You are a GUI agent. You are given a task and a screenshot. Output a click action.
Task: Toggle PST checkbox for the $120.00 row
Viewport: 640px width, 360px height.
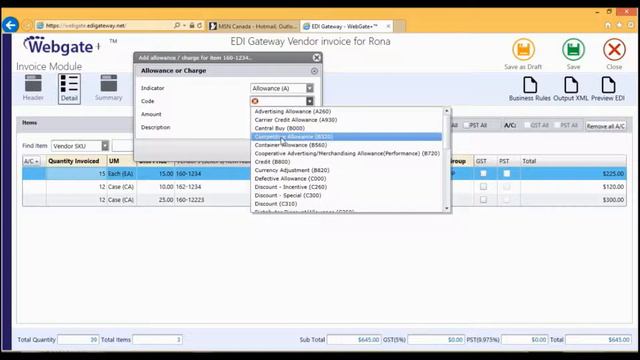[x=507, y=187]
